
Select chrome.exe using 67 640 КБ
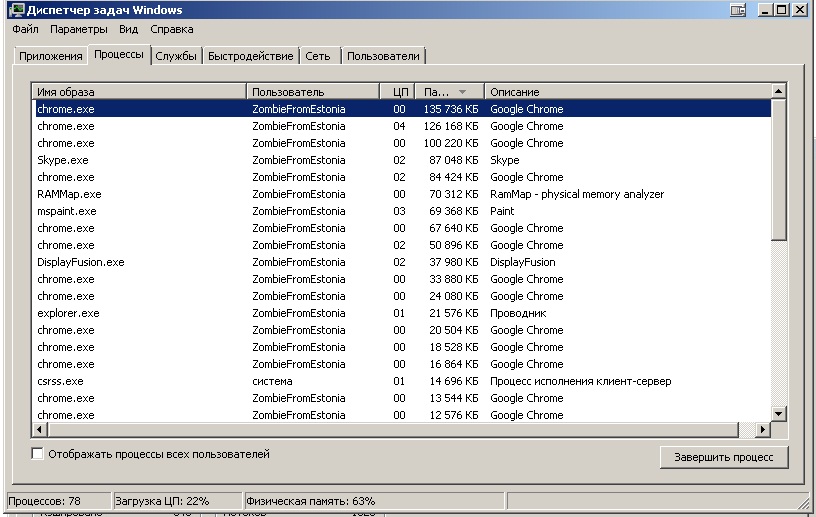[401, 228]
